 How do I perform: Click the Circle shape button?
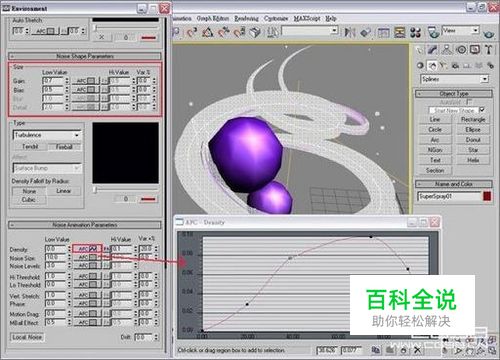pos(435,129)
